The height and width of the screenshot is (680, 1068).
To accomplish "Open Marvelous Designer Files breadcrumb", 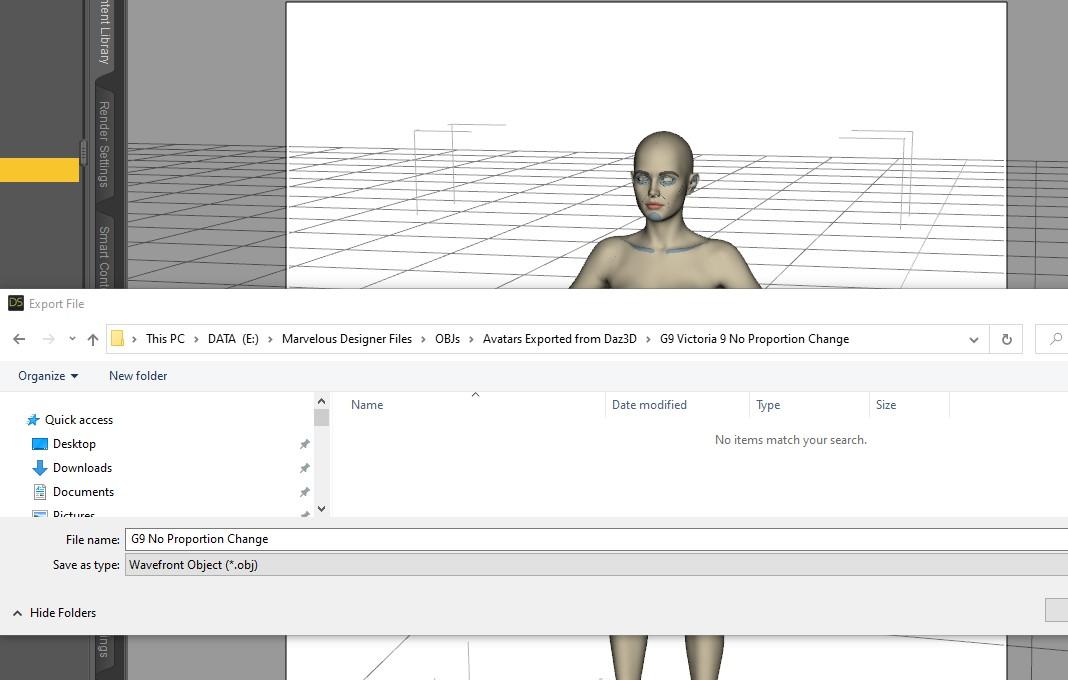I will point(347,339).
